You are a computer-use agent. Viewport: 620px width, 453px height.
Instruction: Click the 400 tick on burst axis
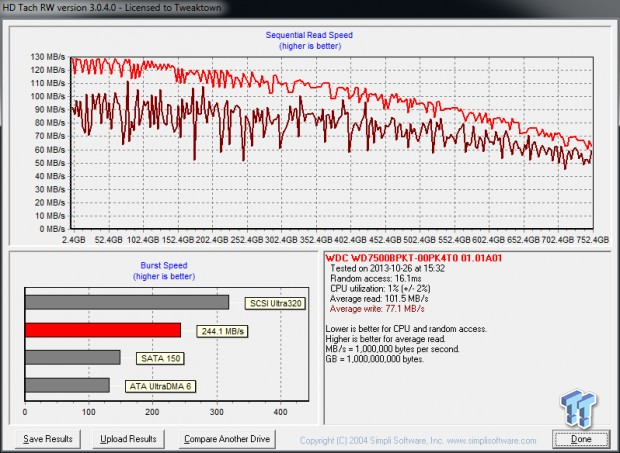coord(280,412)
